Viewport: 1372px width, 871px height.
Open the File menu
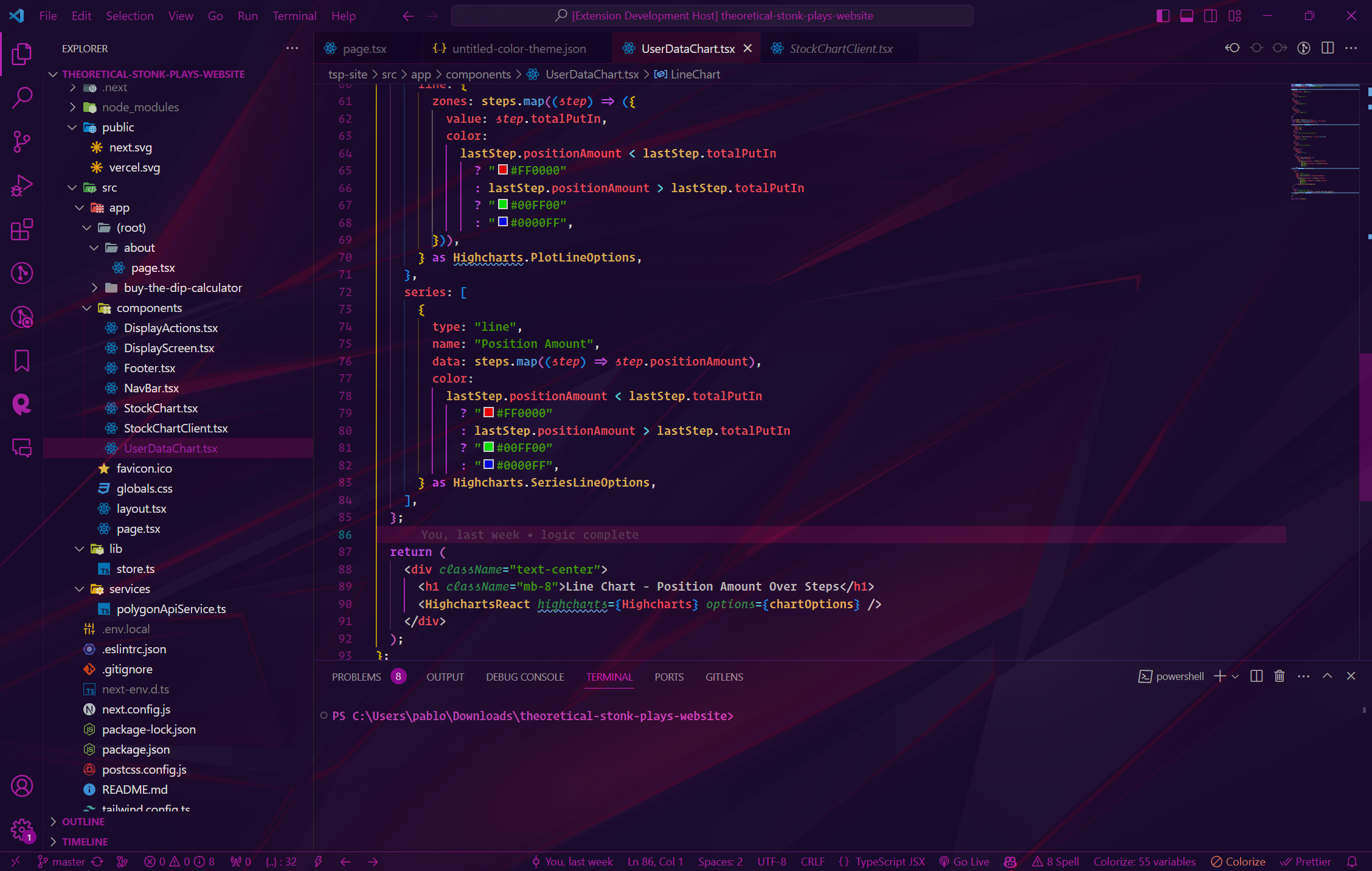coord(47,16)
